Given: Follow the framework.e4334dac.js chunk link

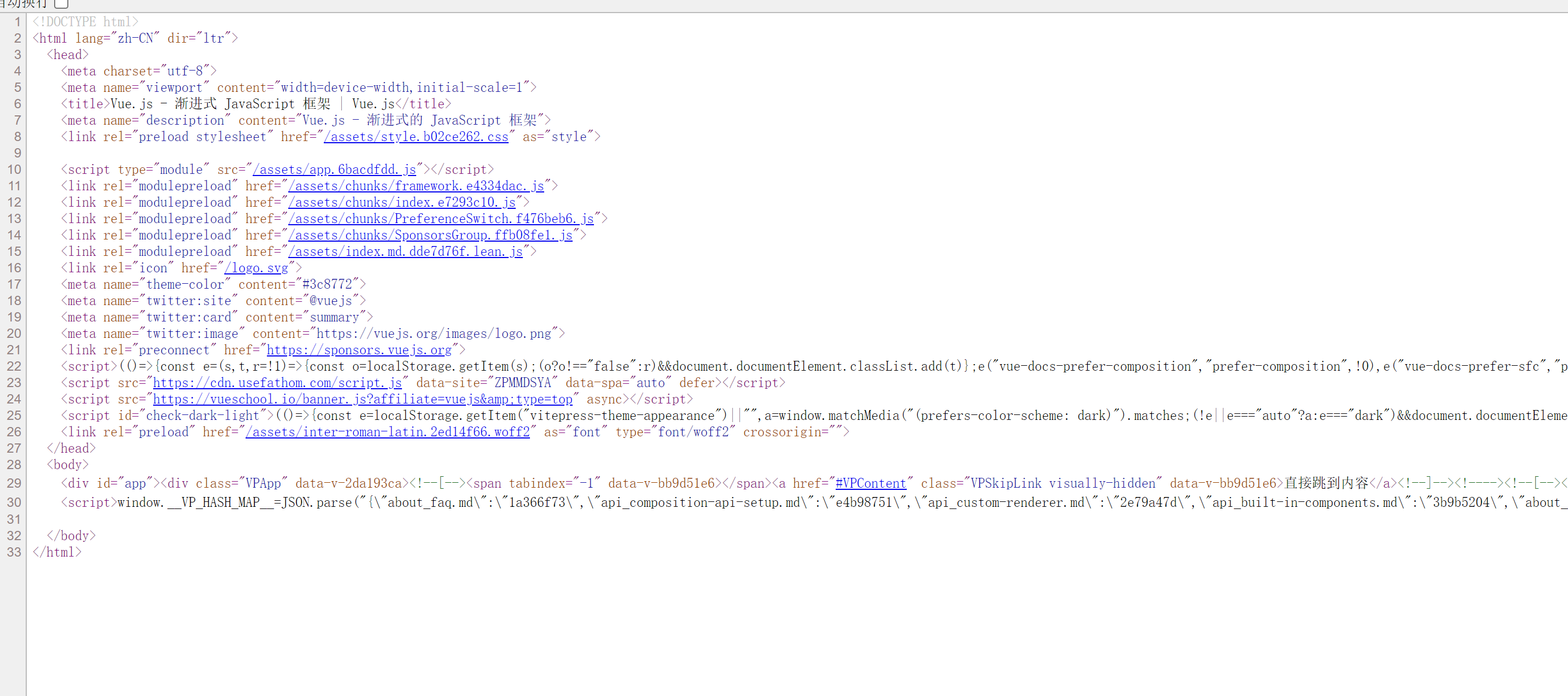Looking at the screenshot, I should (x=416, y=186).
